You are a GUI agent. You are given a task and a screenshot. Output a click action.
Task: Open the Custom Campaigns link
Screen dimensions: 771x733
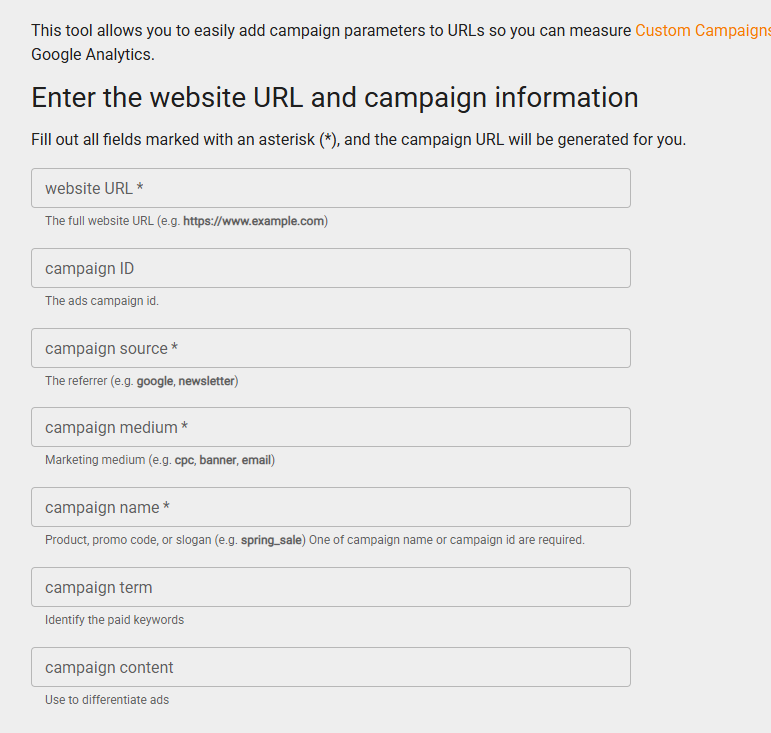tap(702, 30)
